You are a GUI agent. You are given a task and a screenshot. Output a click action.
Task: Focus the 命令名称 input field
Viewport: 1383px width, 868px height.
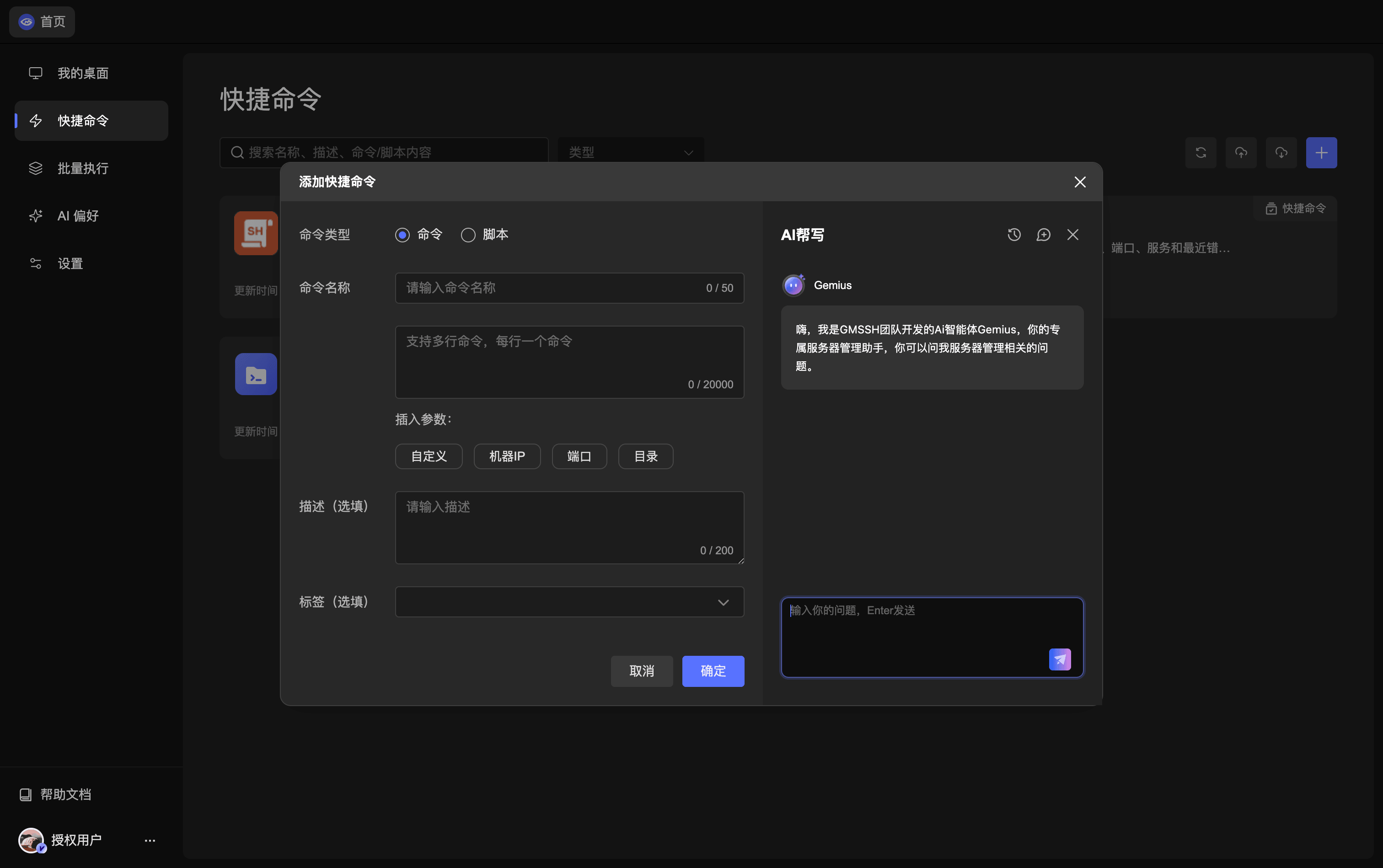tap(569, 288)
